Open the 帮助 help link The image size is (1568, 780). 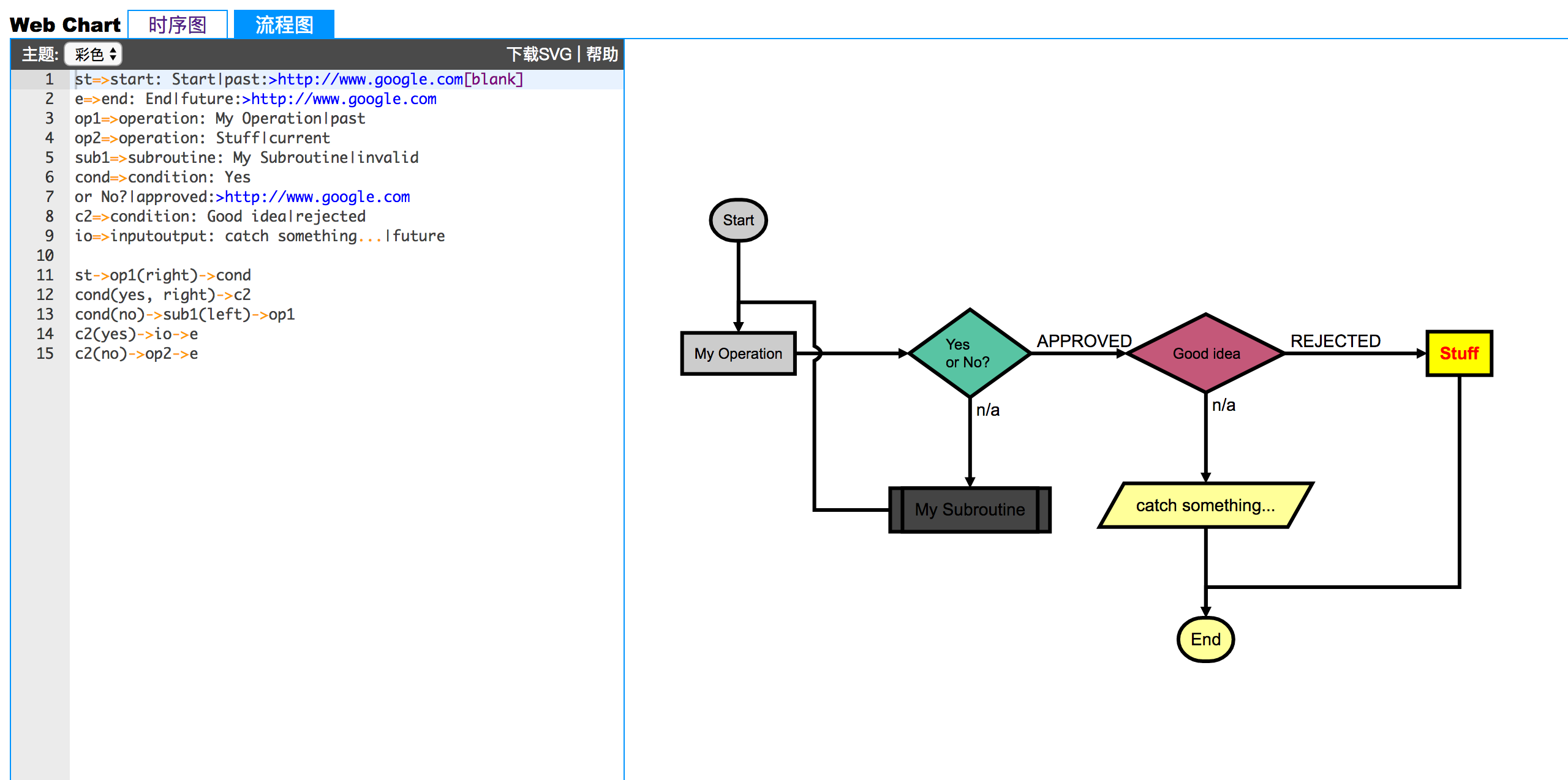pyautogui.click(x=602, y=54)
